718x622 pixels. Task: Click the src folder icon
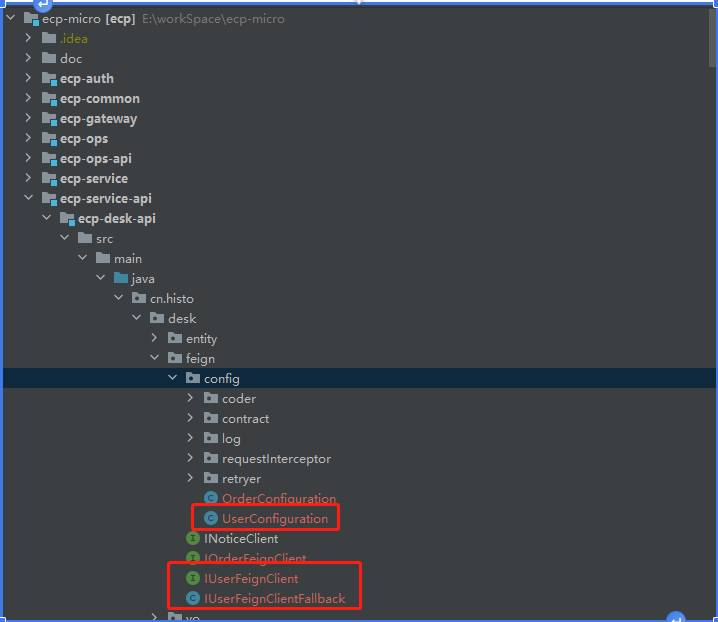click(85, 238)
